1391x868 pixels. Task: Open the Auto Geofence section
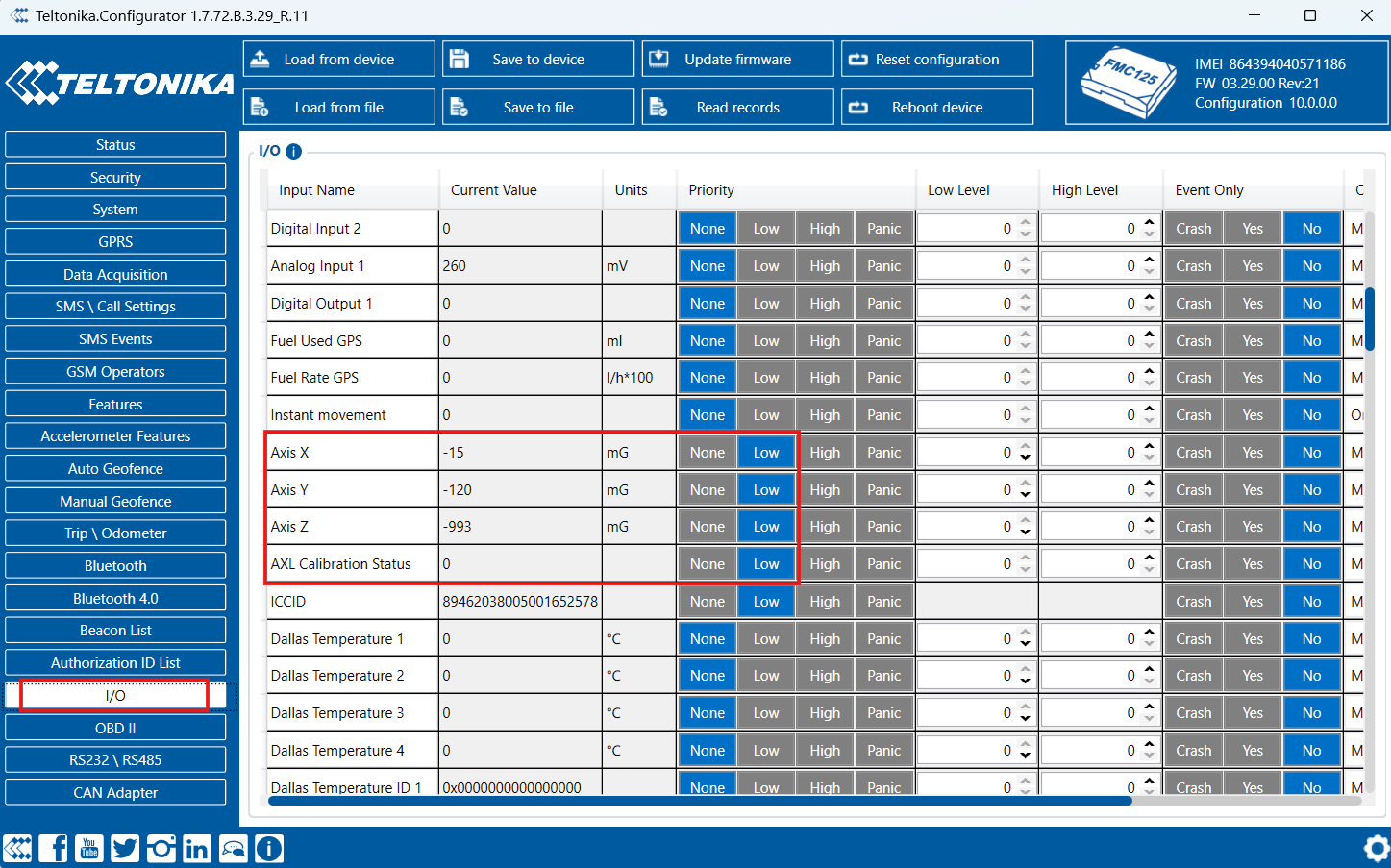[x=115, y=469]
